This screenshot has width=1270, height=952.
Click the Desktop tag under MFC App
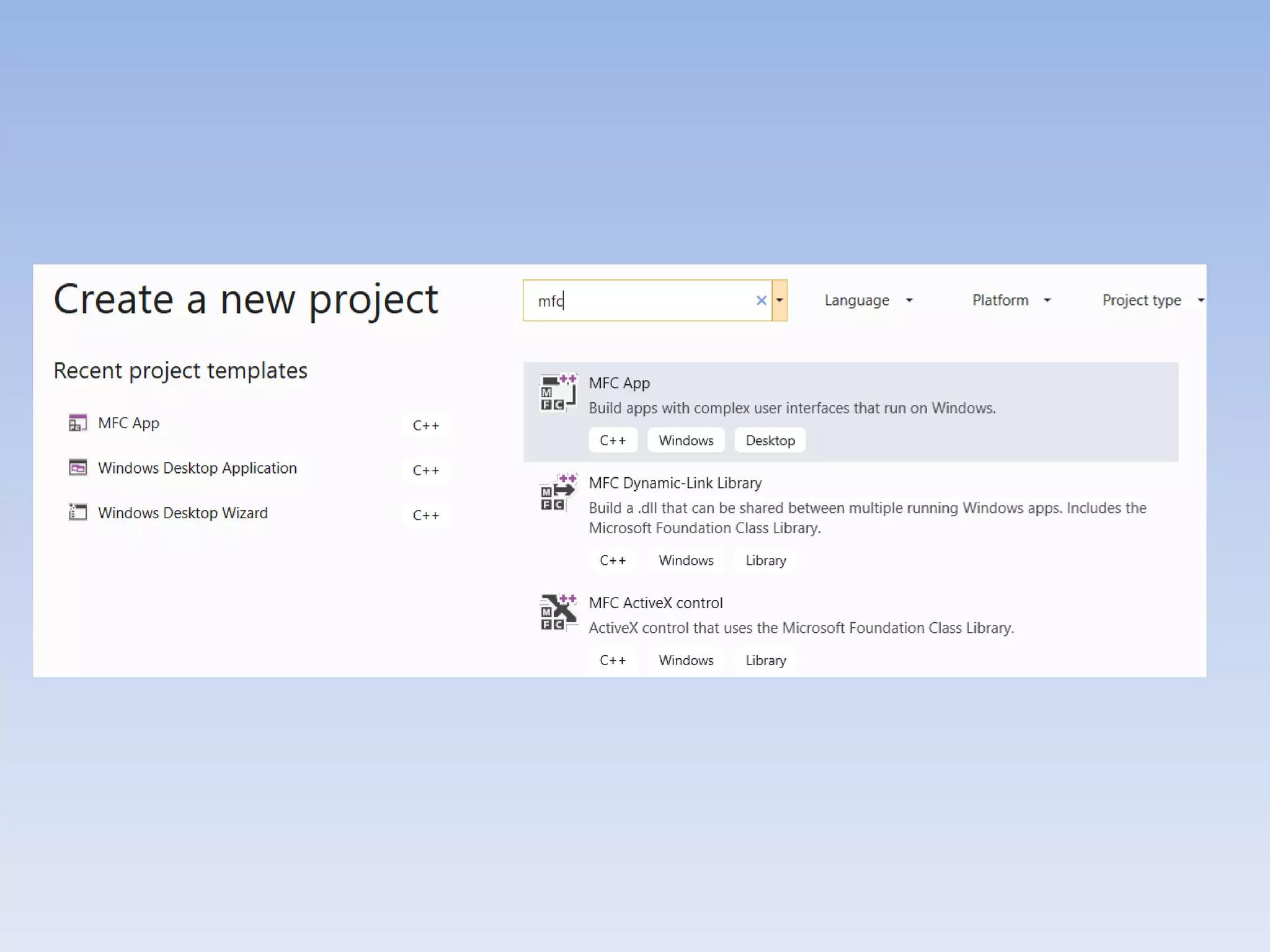(770, 441)
